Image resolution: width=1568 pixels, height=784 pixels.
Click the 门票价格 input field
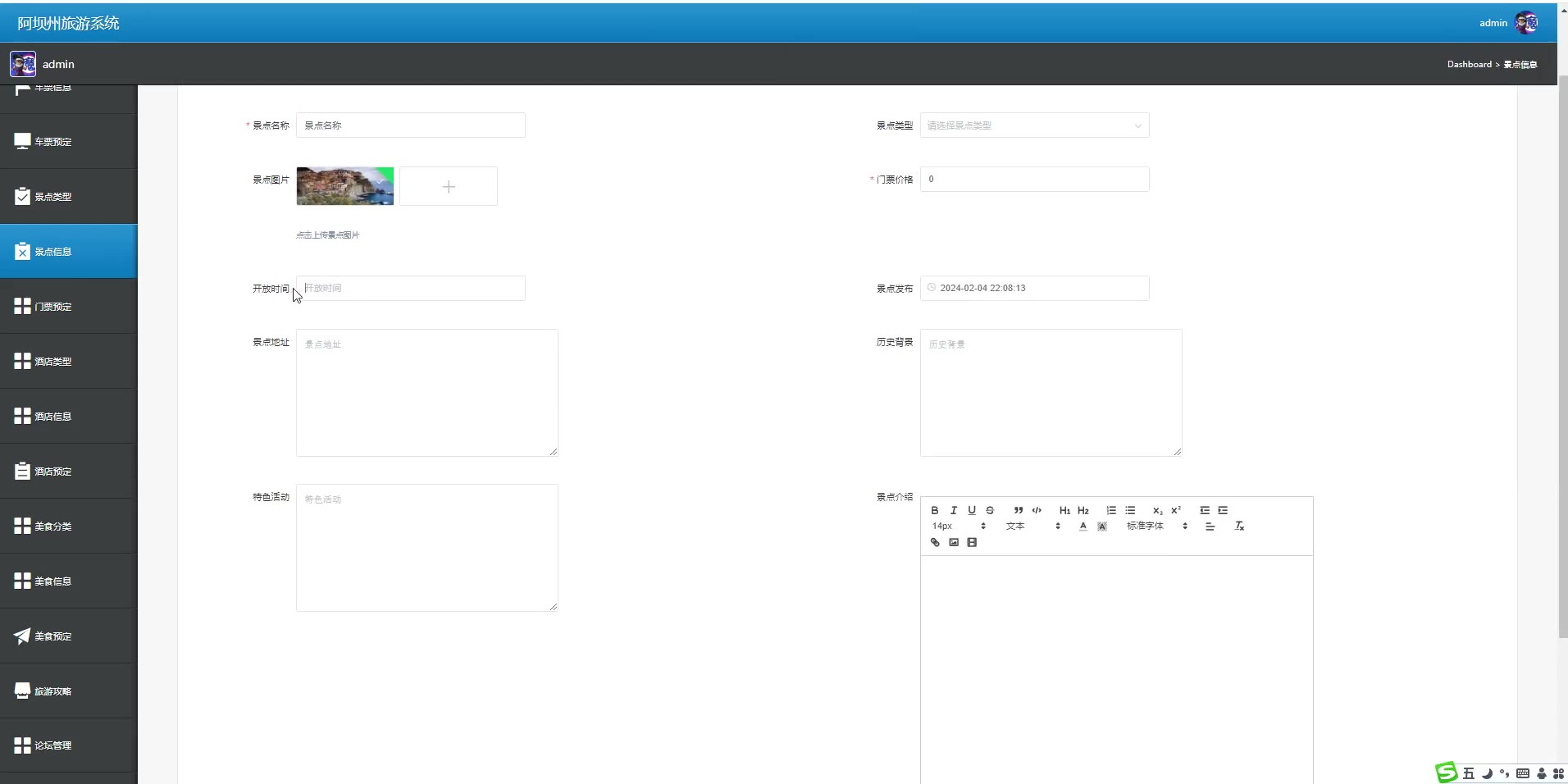pos(1034,180)
